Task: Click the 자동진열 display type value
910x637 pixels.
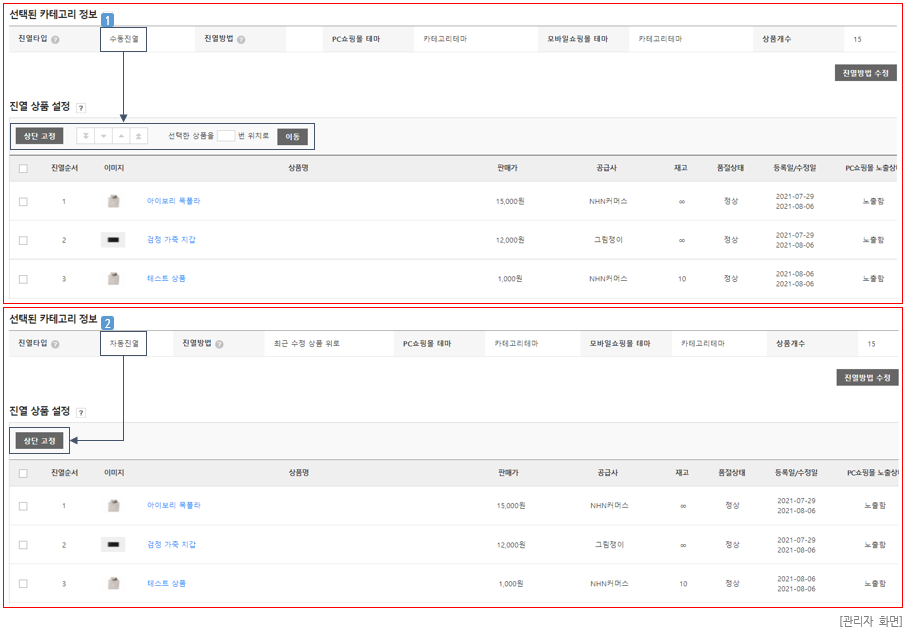Action: (x=124, y=343)
